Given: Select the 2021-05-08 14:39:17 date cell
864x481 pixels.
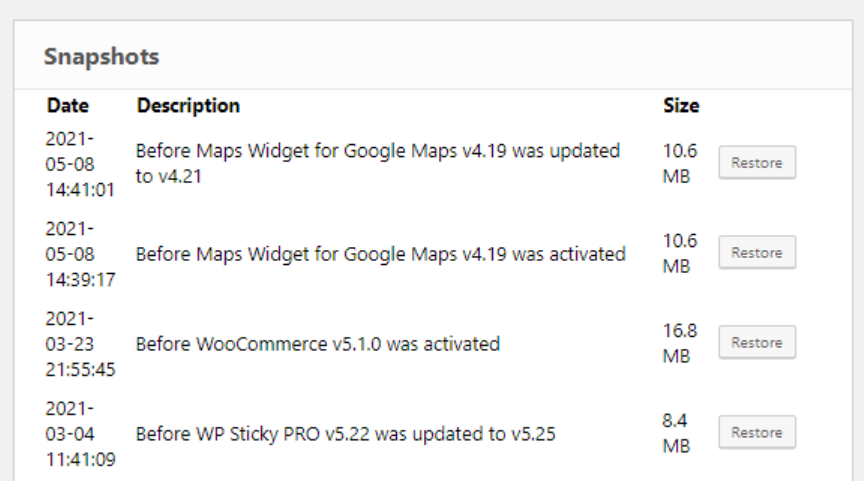Looking at the screenshot, I should (x=80, y=253).
